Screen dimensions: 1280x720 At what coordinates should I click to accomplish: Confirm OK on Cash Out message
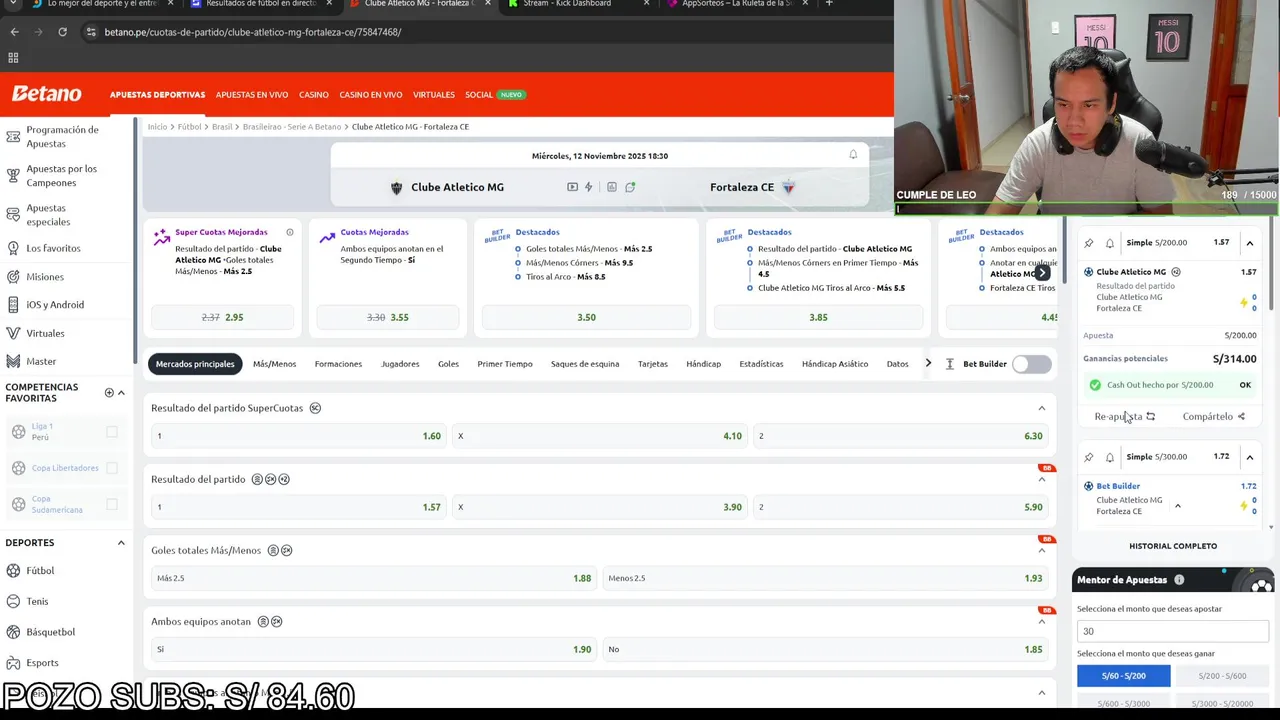click(x=1245, y=385)
